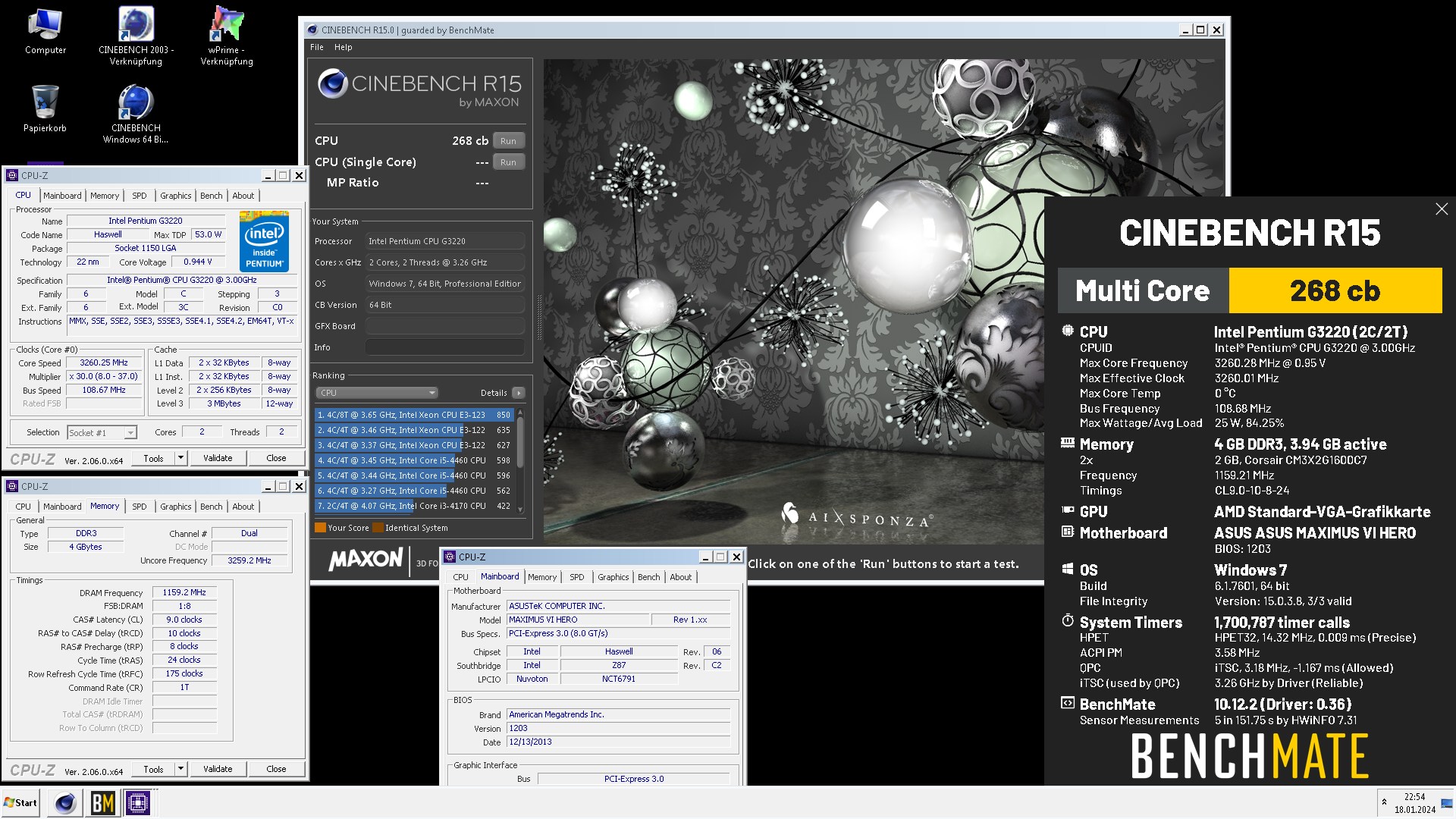The image size is (1456, 819).
Task: Switch to Mainboard tab in top CPU-Z
Action: coord(62,196)
